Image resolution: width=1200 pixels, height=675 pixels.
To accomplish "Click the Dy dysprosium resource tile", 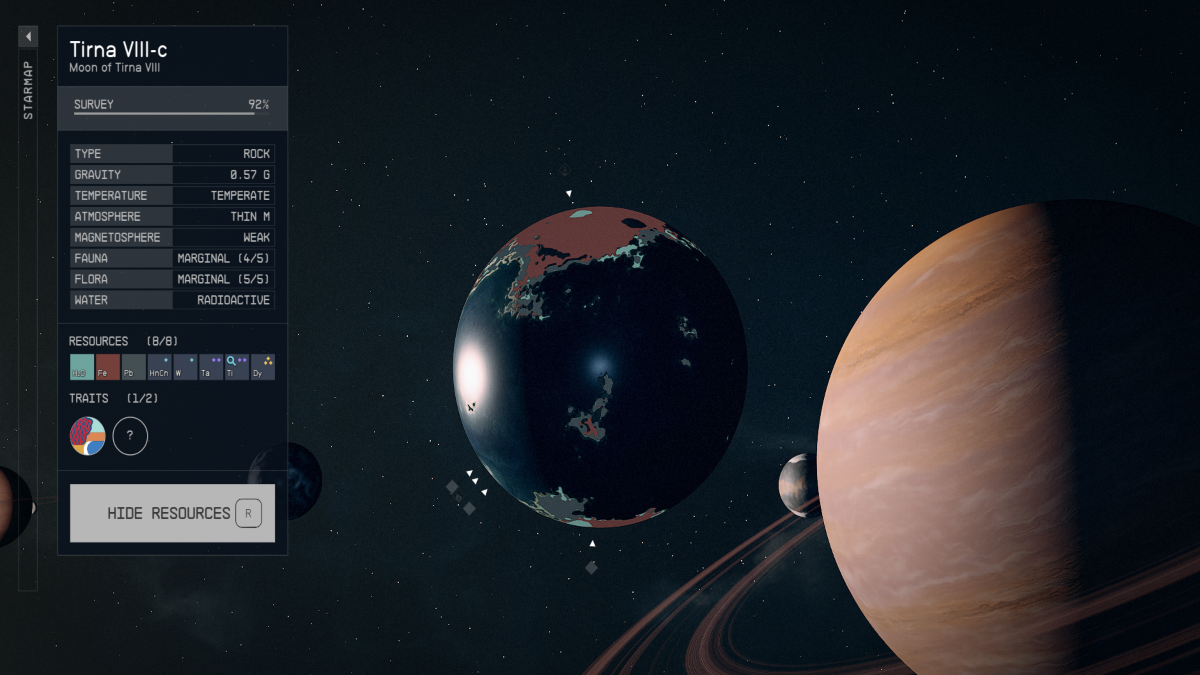I will click(x=263, y=367).
